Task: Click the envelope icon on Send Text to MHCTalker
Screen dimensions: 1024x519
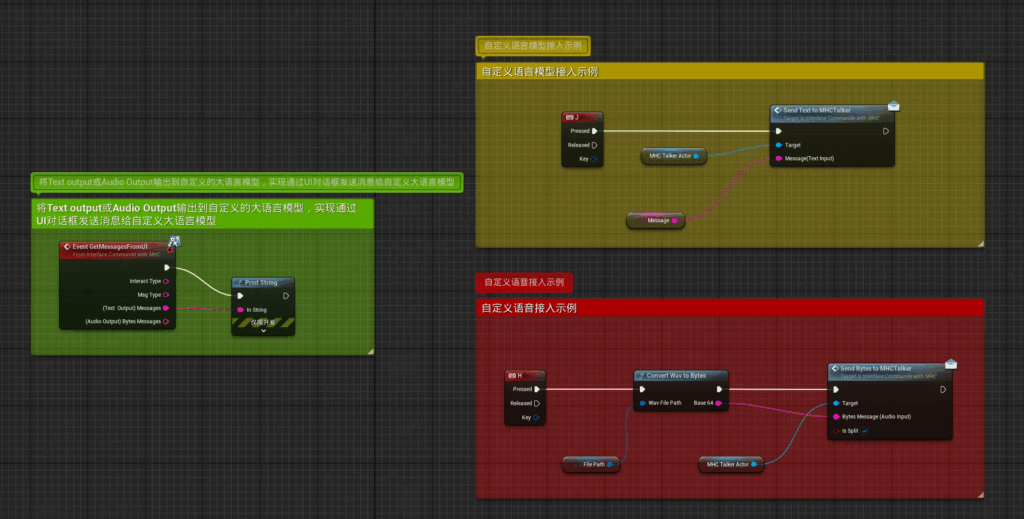Action: [x=894, y=107]
